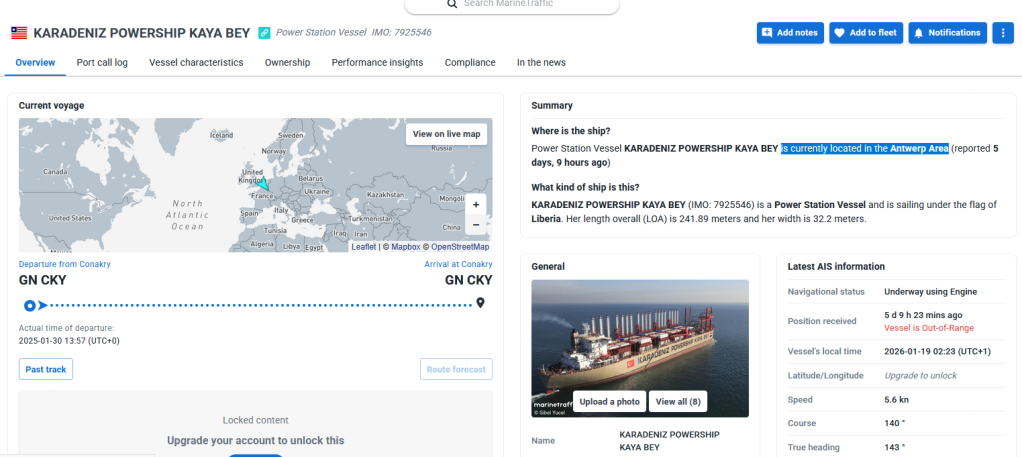This screenshot has height=457, width=1022.
Task: Click the Departure from Conakry link
Action: tap(64, 264)
